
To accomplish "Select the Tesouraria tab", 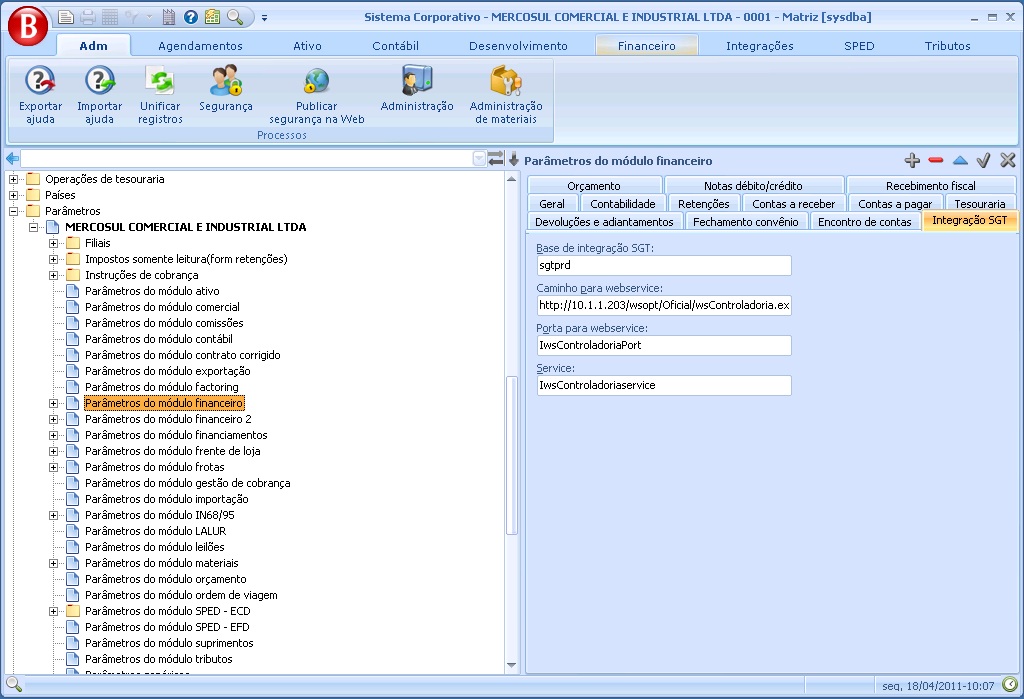I will [979, 204].
